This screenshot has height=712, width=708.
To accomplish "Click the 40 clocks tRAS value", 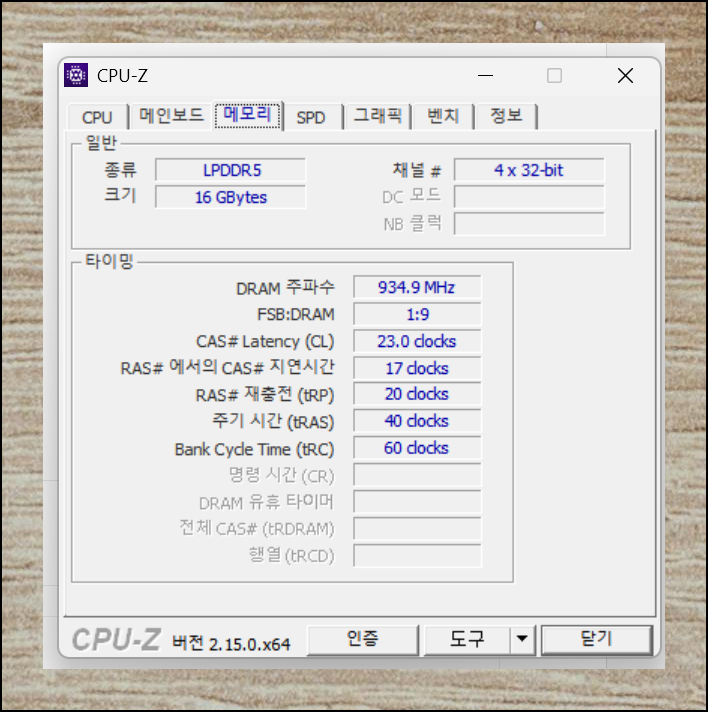I will (x=417, y=421).
